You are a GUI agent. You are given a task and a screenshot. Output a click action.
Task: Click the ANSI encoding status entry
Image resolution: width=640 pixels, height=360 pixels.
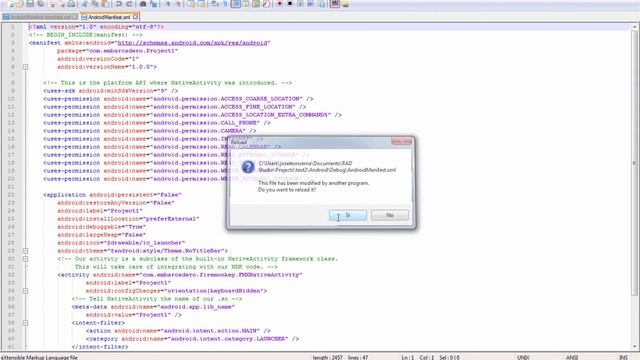[571, 357]
